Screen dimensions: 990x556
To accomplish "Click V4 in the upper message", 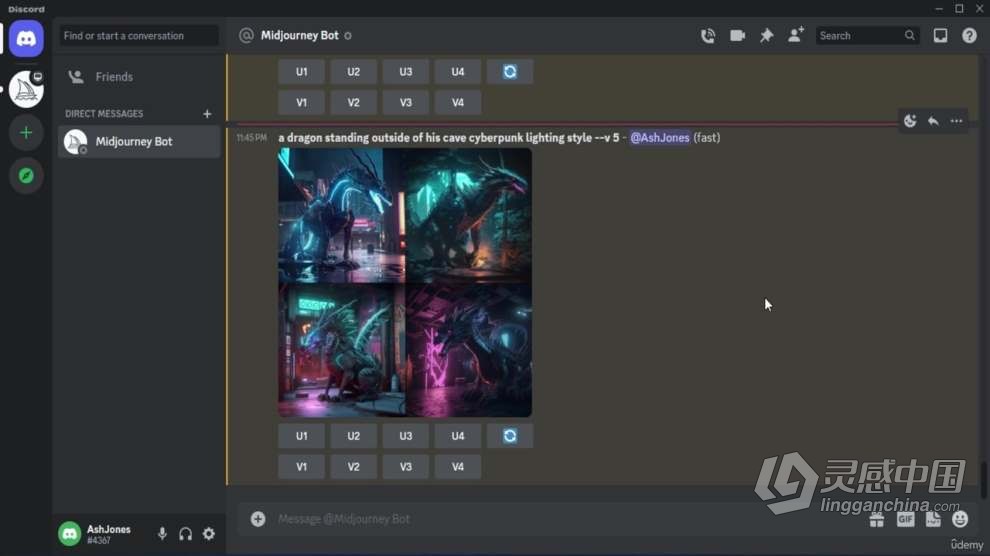I will click(458, 102).
